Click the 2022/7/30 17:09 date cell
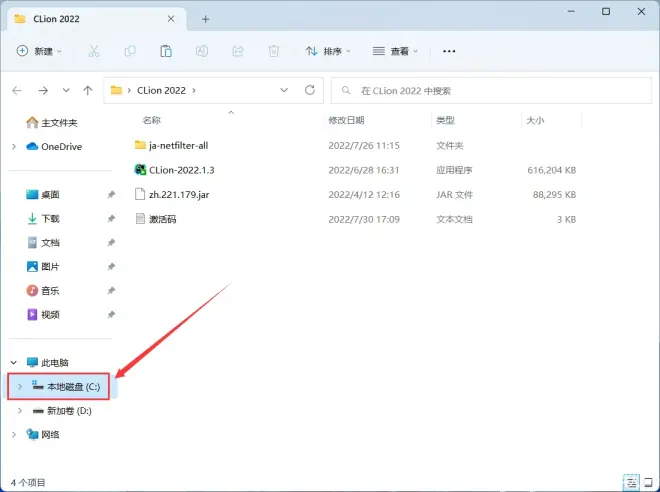The width and height of the screenshot is (660, 492). [x=364, y=219]
